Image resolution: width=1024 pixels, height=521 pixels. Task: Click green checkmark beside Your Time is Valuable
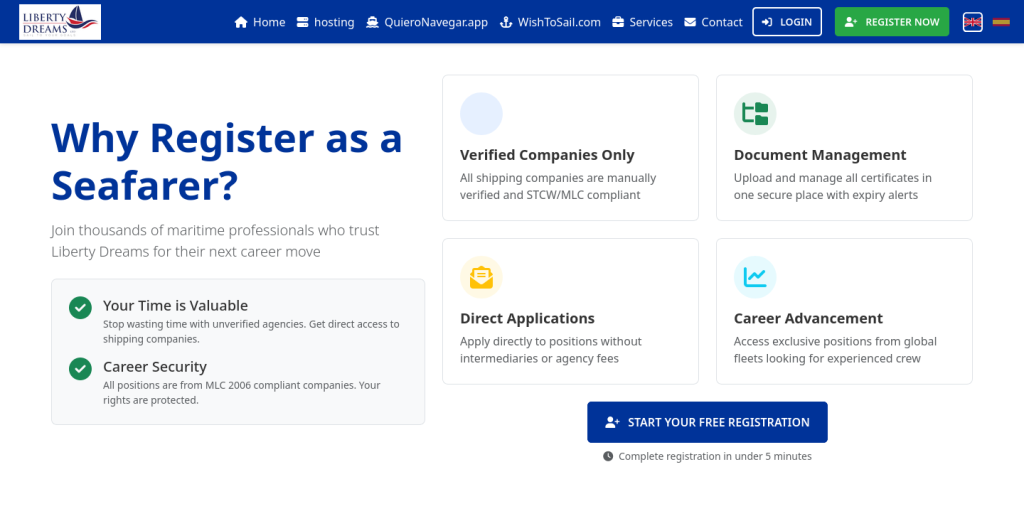[80, 308]
